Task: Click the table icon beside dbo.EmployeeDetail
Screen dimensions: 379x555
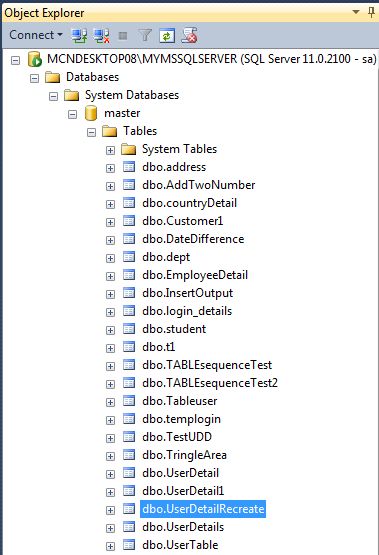Action: 129,275
